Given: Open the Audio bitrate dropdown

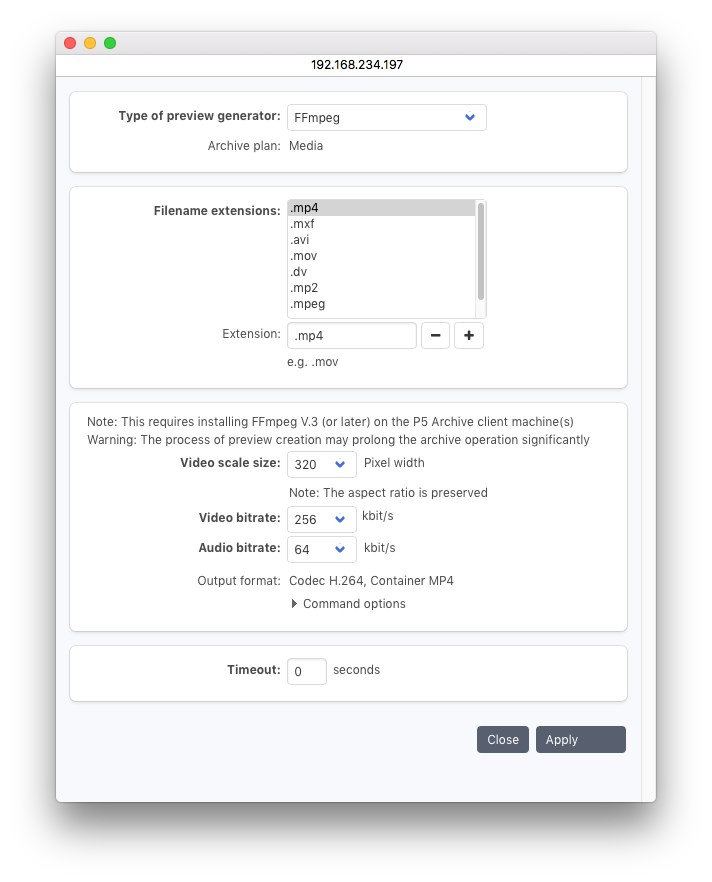Looking at the screenshot, I should (321, 550).
